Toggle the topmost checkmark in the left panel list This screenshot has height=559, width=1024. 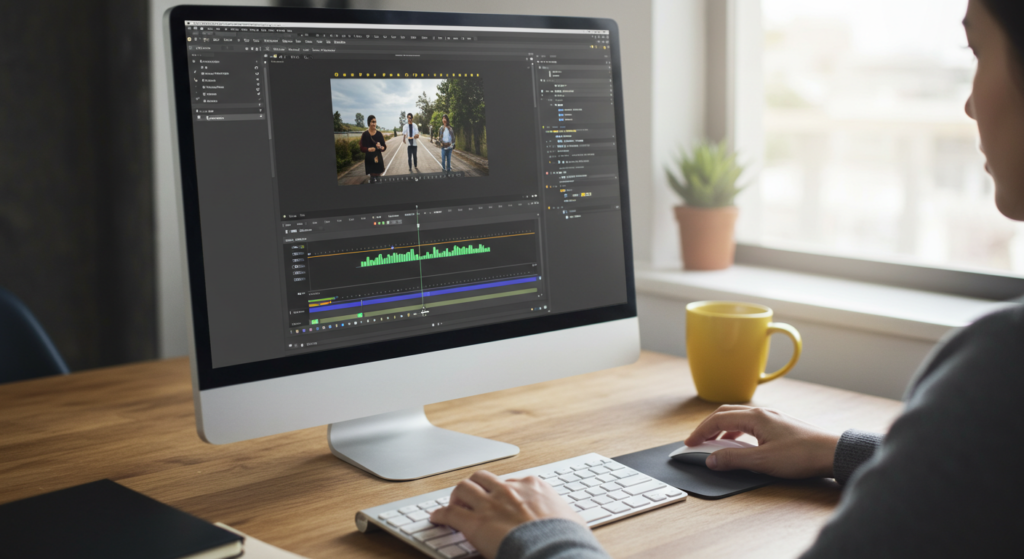click(257, 63)
